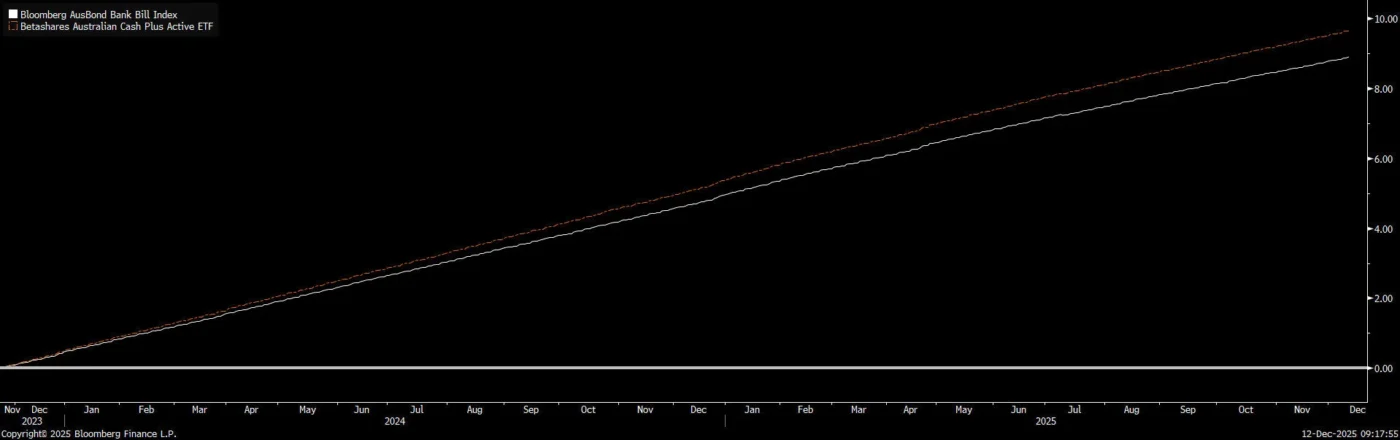
Task: Click the 10.00 y-axis tick label
Action: point(1383,19)
